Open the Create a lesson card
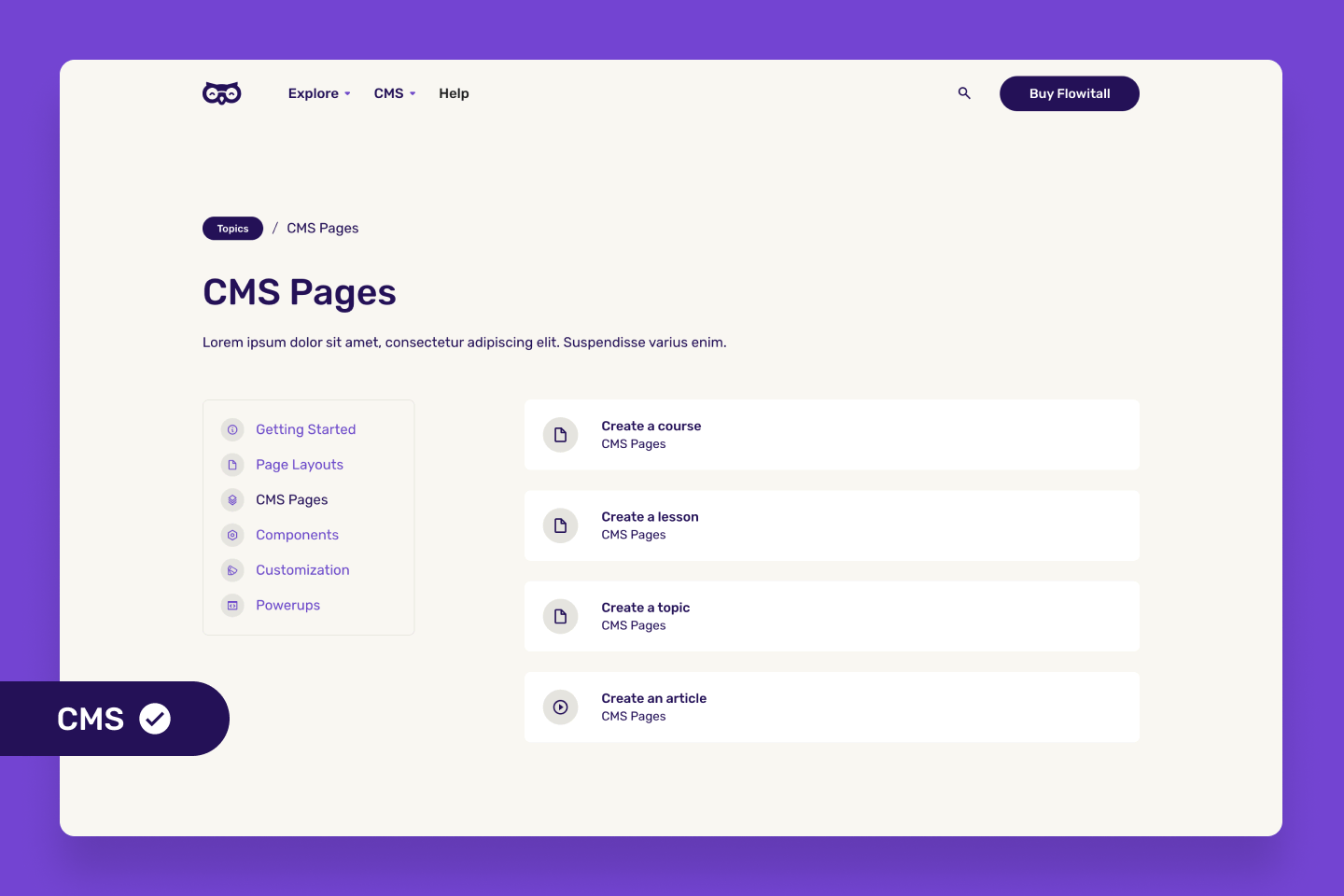Image resolution: width=1344 pixels, height=896 pixels. tap(832, 525)
